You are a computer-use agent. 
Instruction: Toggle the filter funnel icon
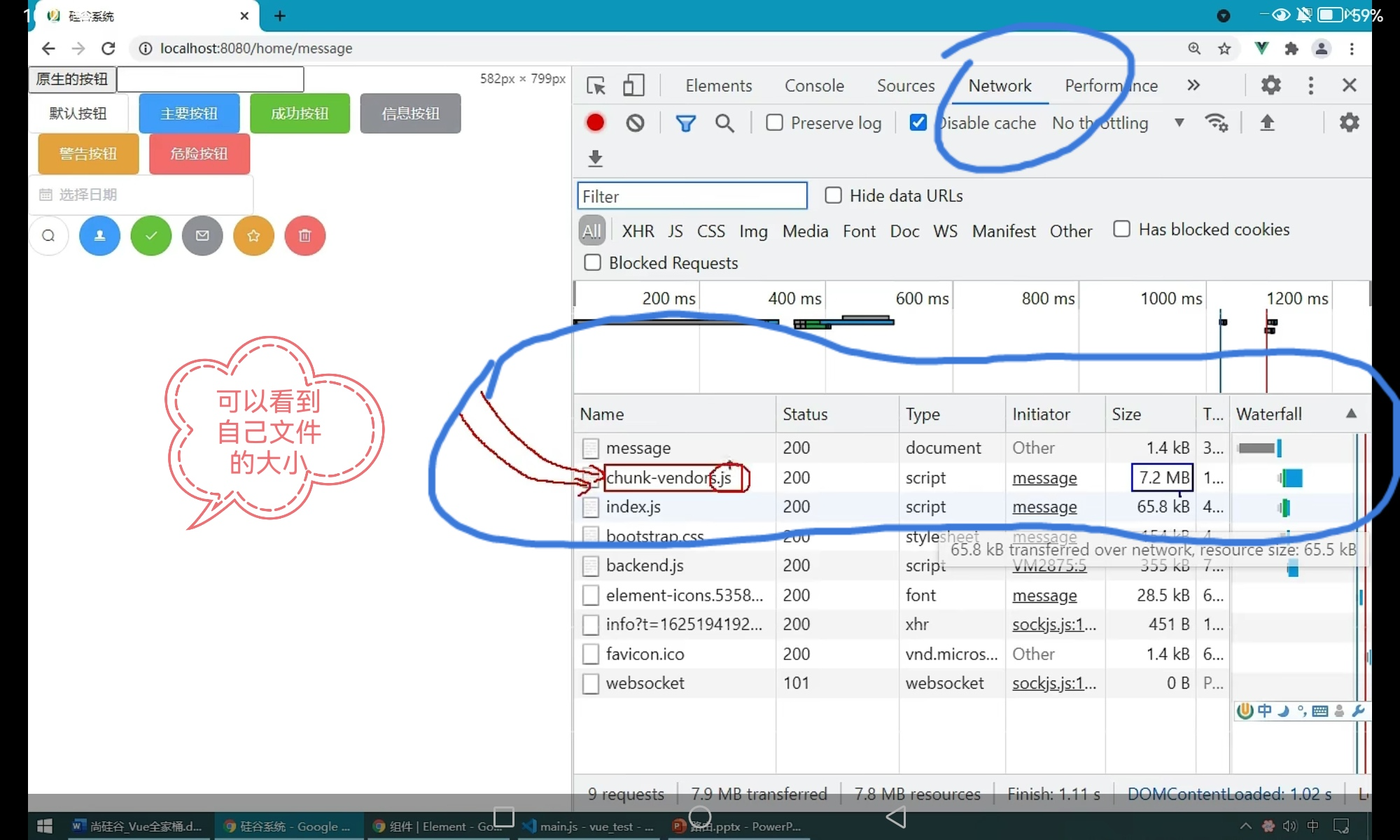click(685, 123)
